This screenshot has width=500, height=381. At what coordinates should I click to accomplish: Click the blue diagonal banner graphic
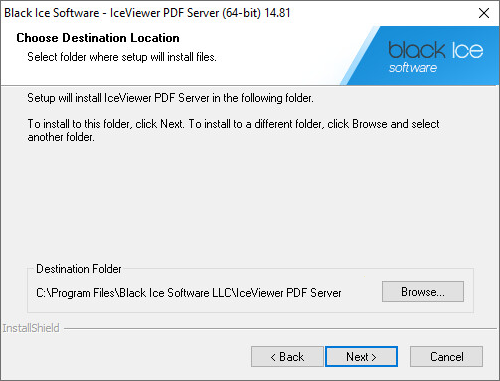[420, 55]
